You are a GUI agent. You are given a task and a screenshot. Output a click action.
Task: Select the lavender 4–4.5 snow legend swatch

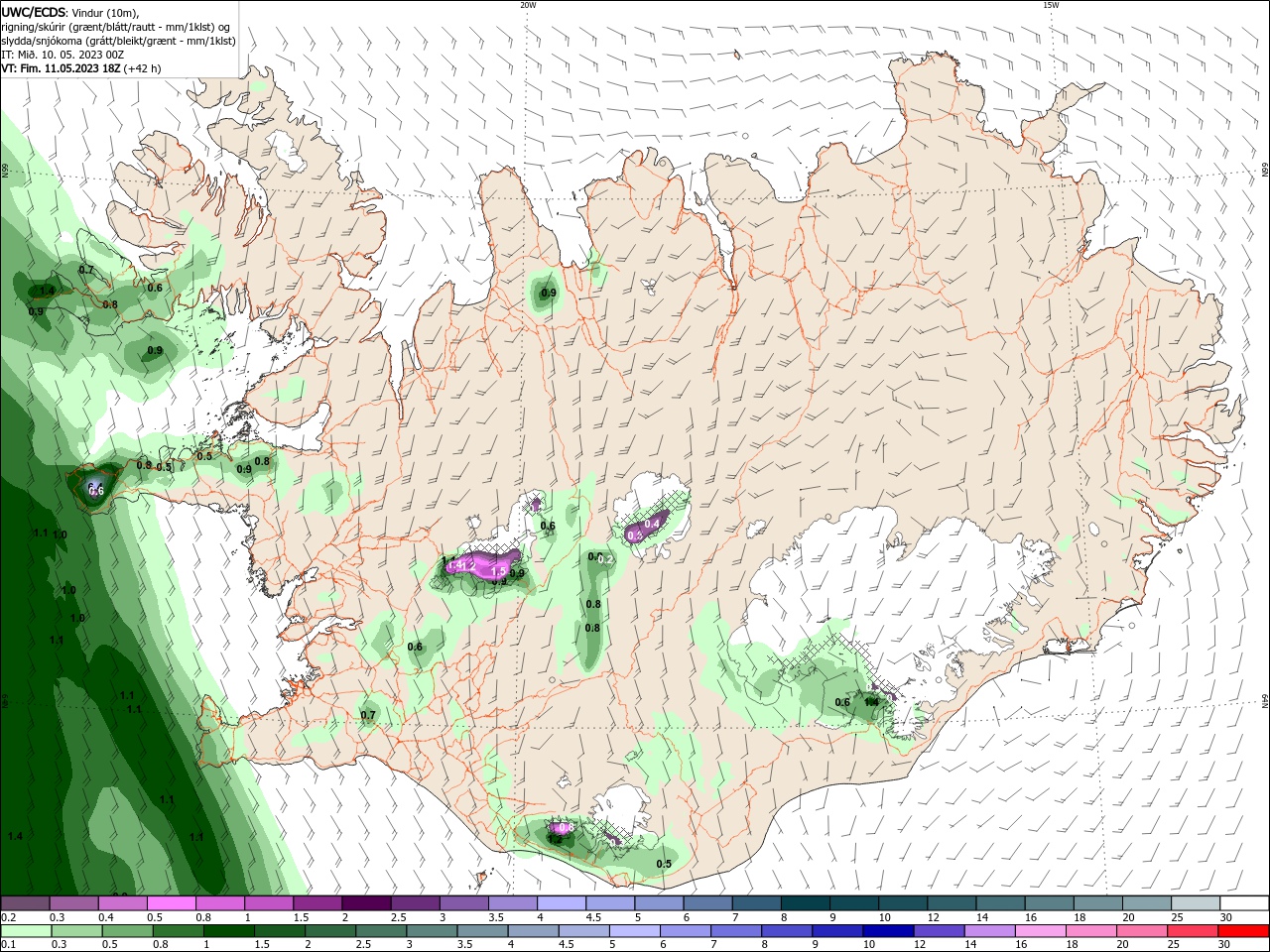click(x=561, y=903)
